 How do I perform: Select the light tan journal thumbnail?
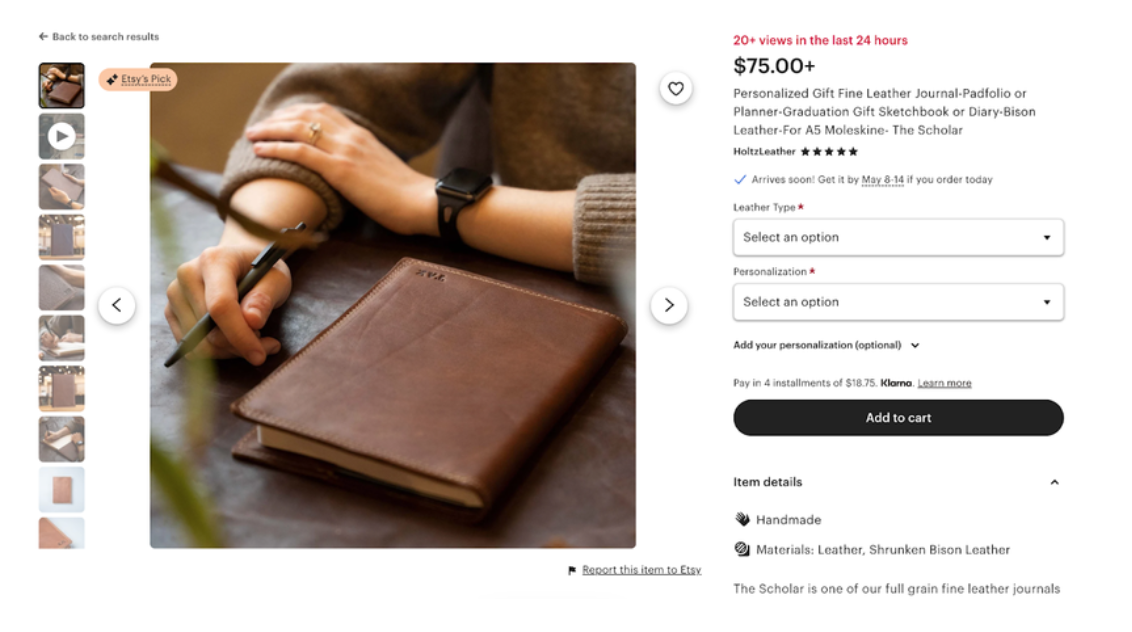point(61,490)
